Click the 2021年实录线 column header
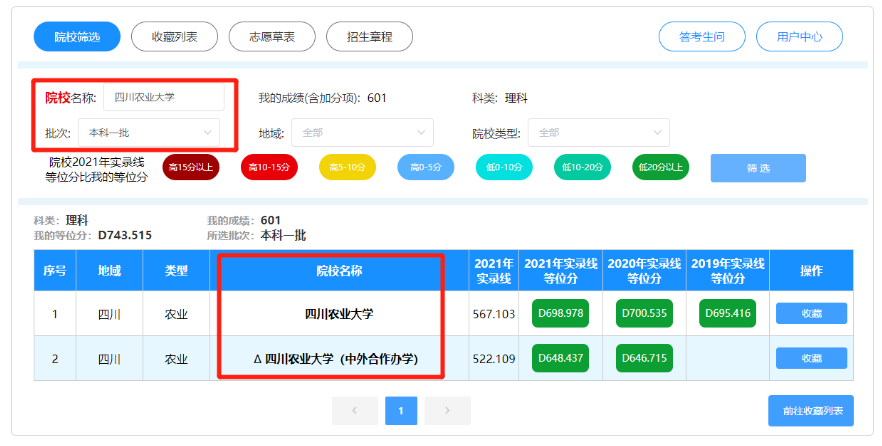 pos(494,271)
